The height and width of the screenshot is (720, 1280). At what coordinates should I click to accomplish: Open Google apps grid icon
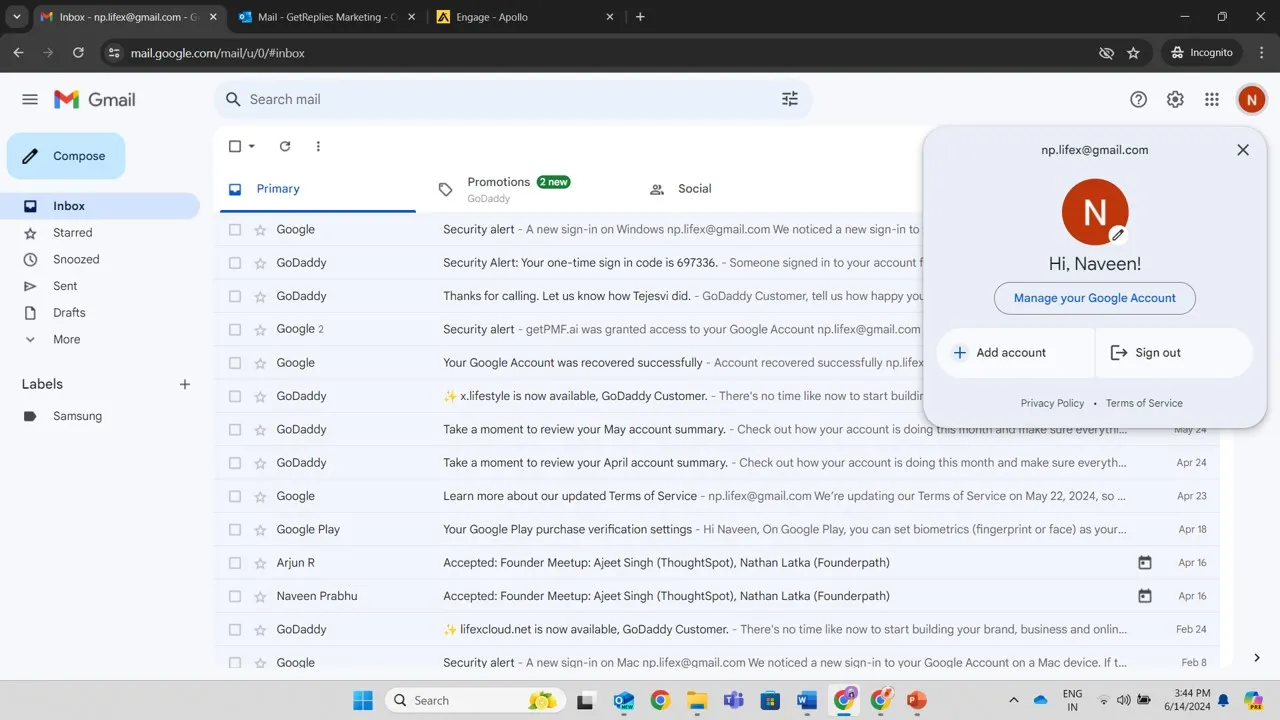1212,99
